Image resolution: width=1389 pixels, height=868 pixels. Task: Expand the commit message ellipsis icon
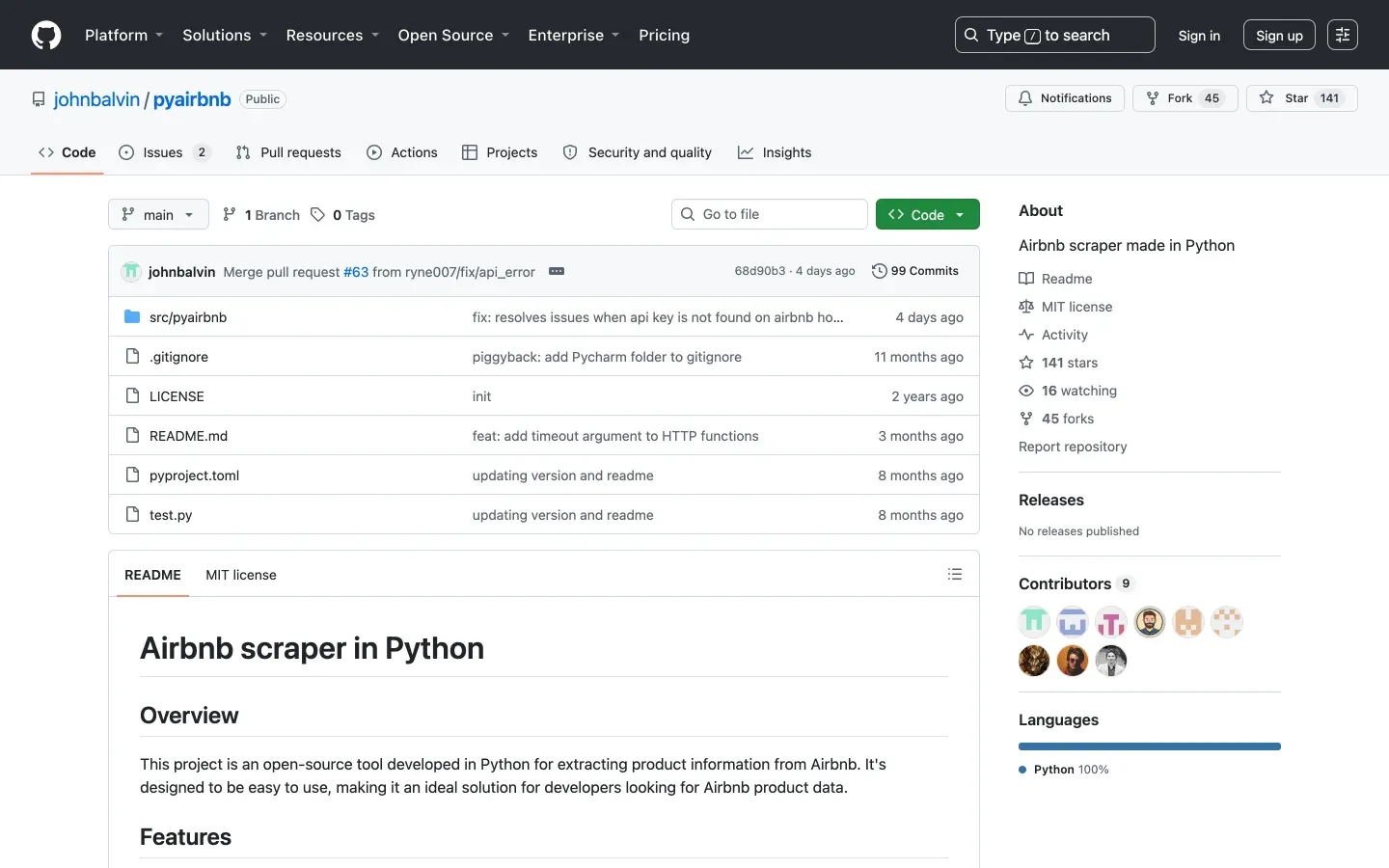(557, 271)
